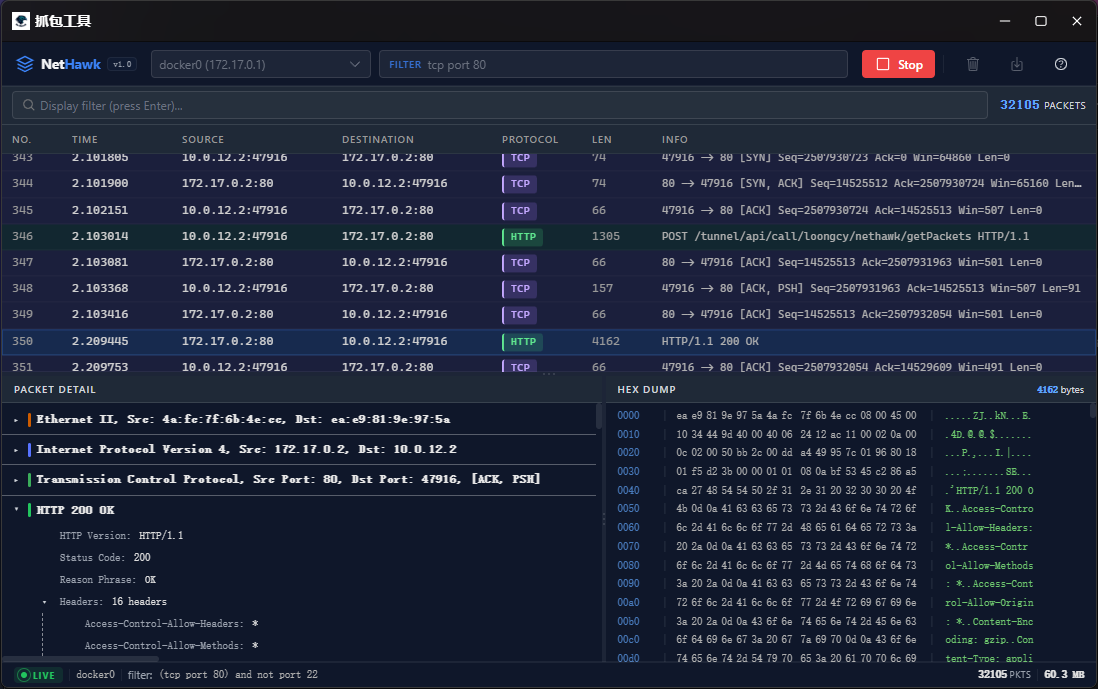
Task: Expand Transmission Control Protocol section
Action: [x=16, y=480]
